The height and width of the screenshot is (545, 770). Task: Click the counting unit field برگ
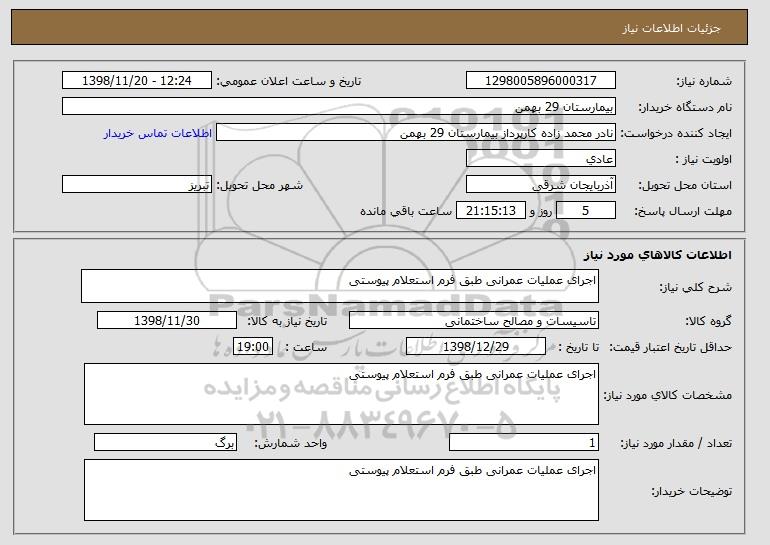point(165,442)
